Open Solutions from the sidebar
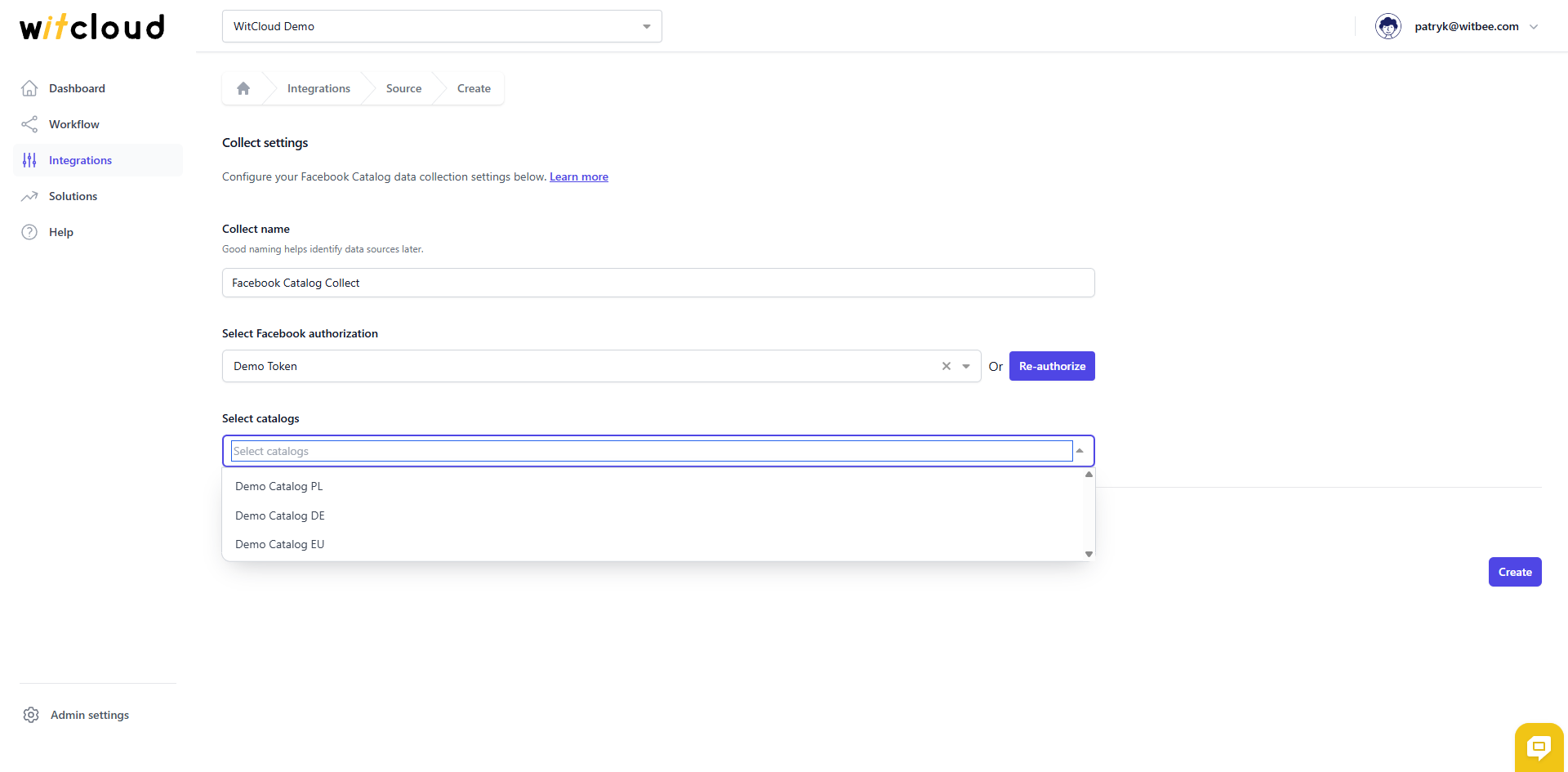This screenshot has height=772, width=1568. (x=98, y=196)
